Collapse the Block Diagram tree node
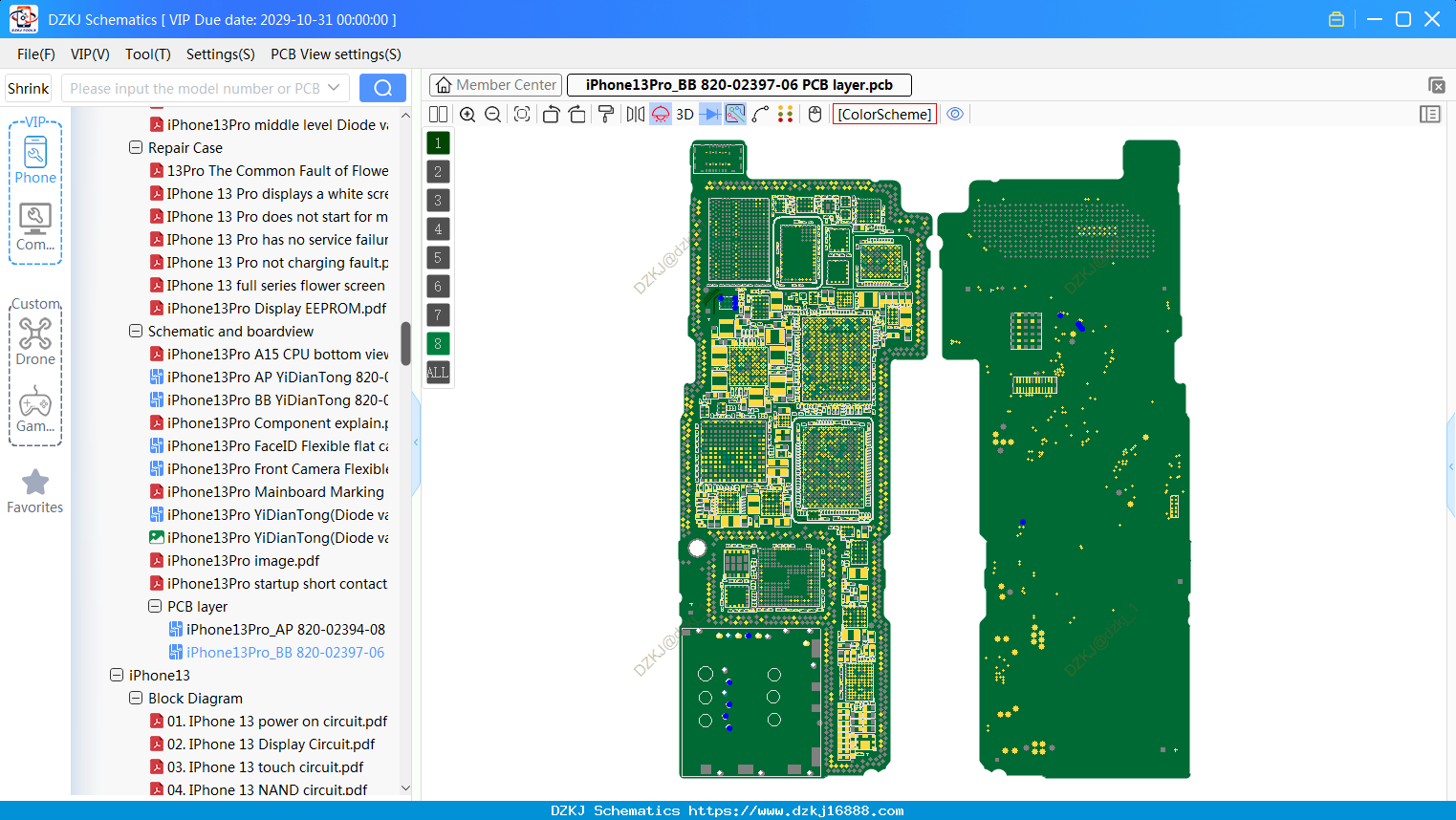 pos(136,699)
